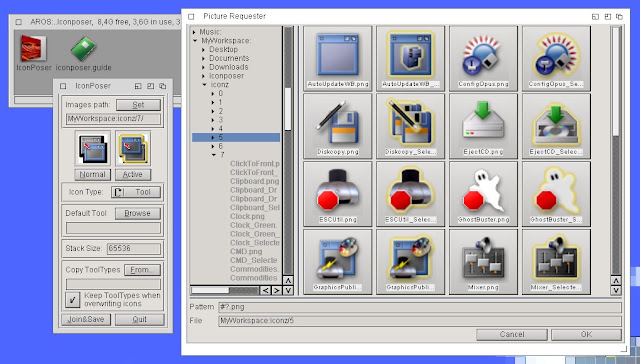Select folder 0 under iconz
Image resolution: width=640 pixels, height=364 pixels.
point(220,93)
